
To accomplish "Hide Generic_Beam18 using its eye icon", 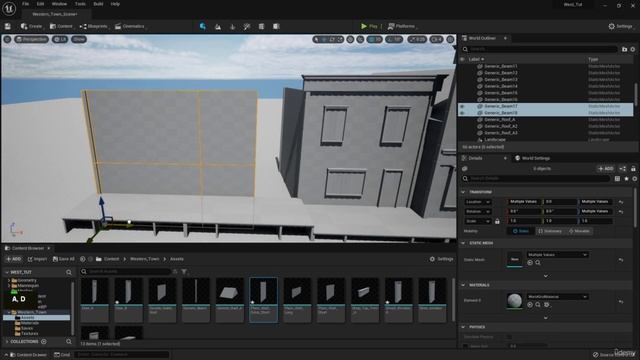I will point(462,113).
